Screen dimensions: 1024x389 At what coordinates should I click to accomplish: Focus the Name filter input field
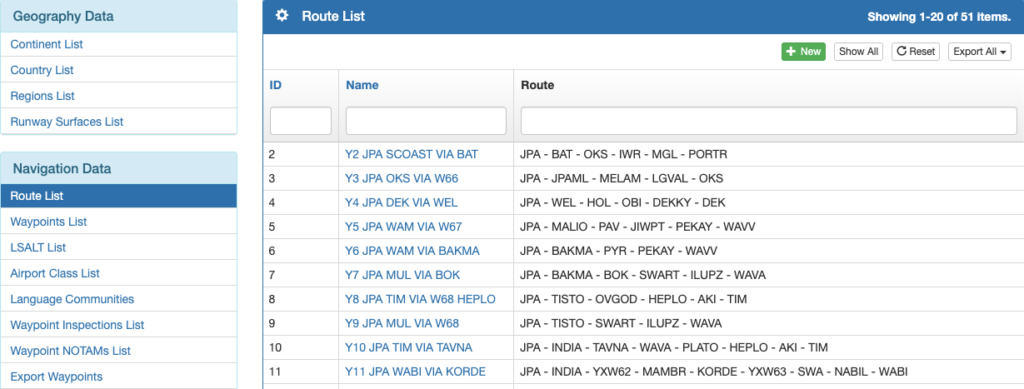(x=426, y=121)
